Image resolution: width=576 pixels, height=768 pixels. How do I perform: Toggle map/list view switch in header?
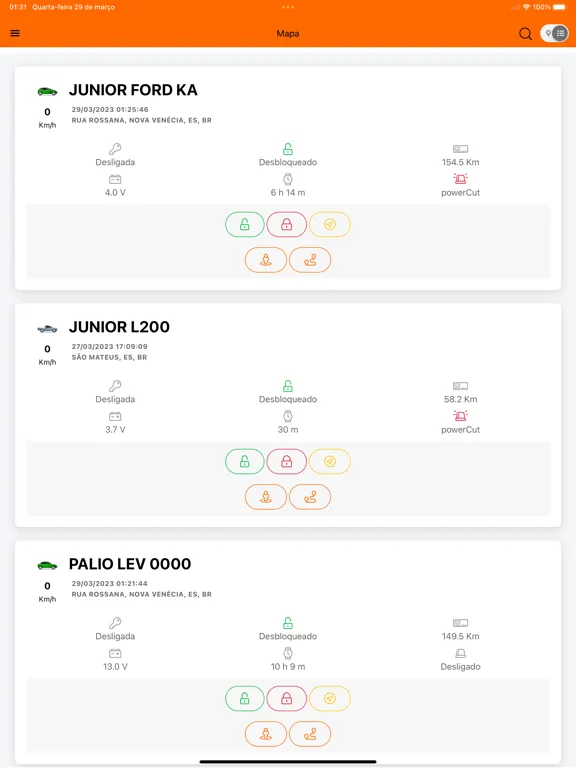tap(554, 33)
